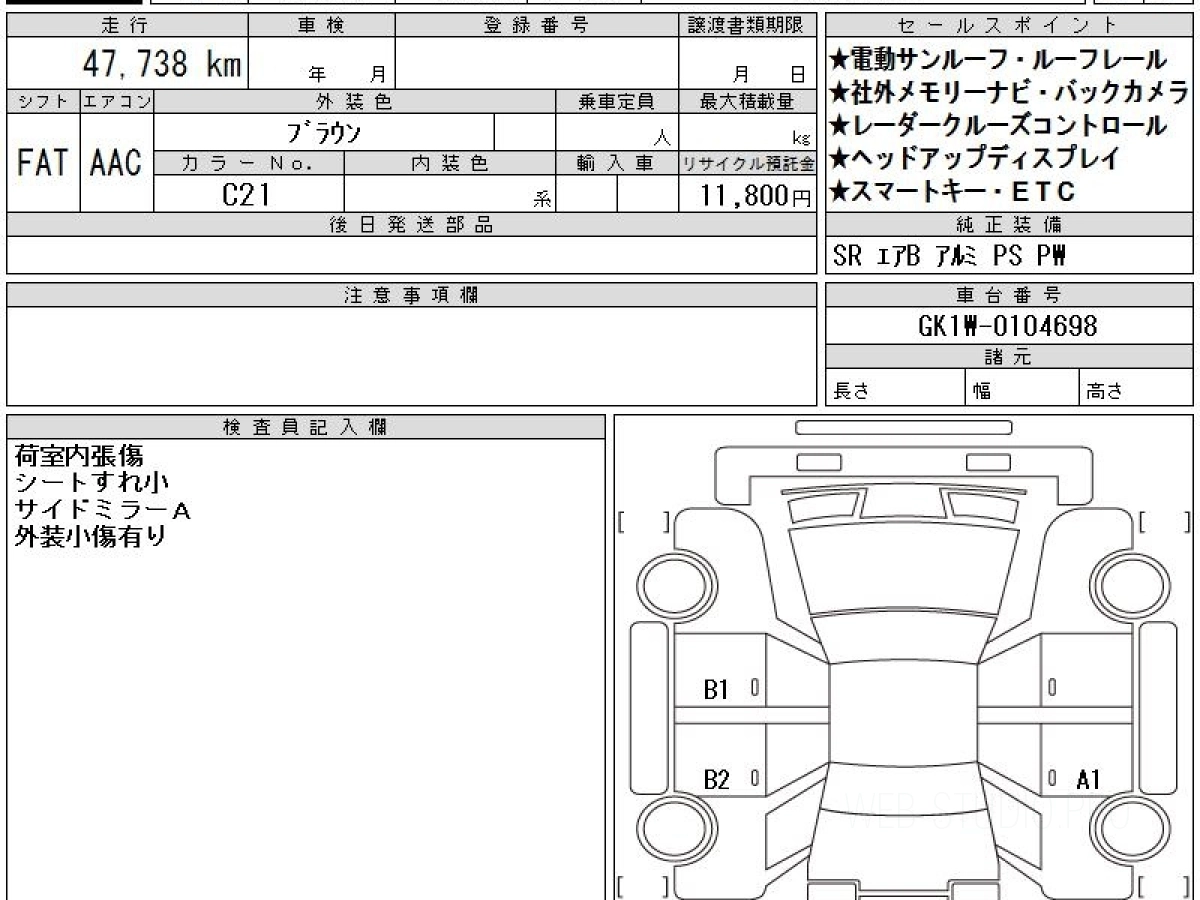The image size is (1200, 900).
Task: Select exterior color value ブラウン
Action: pyautogui.click(x=323, y=132)
